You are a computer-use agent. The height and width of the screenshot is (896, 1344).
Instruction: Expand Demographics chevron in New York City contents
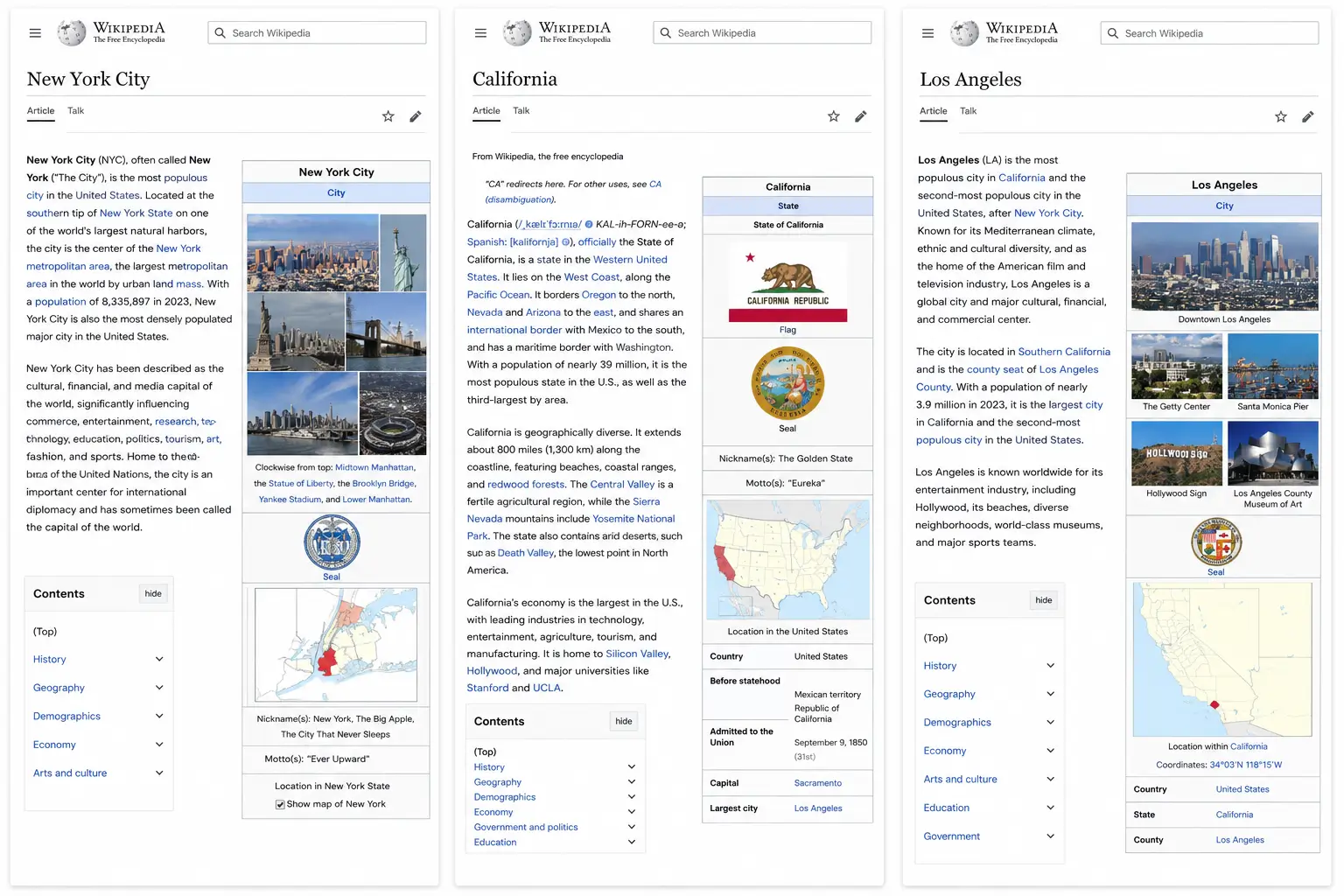(159, 716)
